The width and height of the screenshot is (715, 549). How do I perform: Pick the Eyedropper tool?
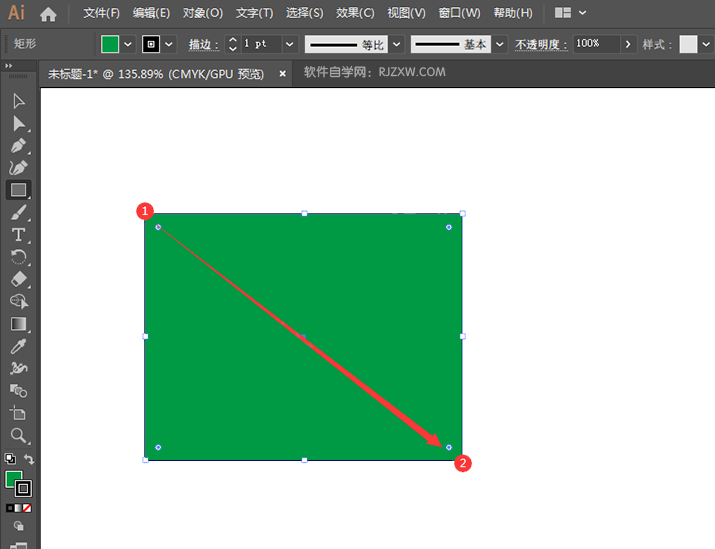click(18, 346)
